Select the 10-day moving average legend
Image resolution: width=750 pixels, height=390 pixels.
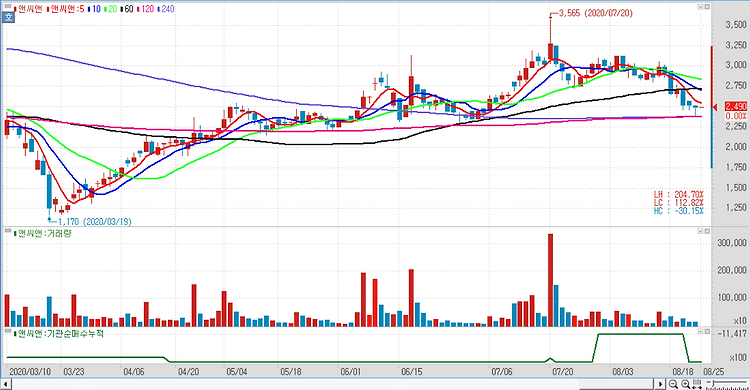[x=94, y=9]
